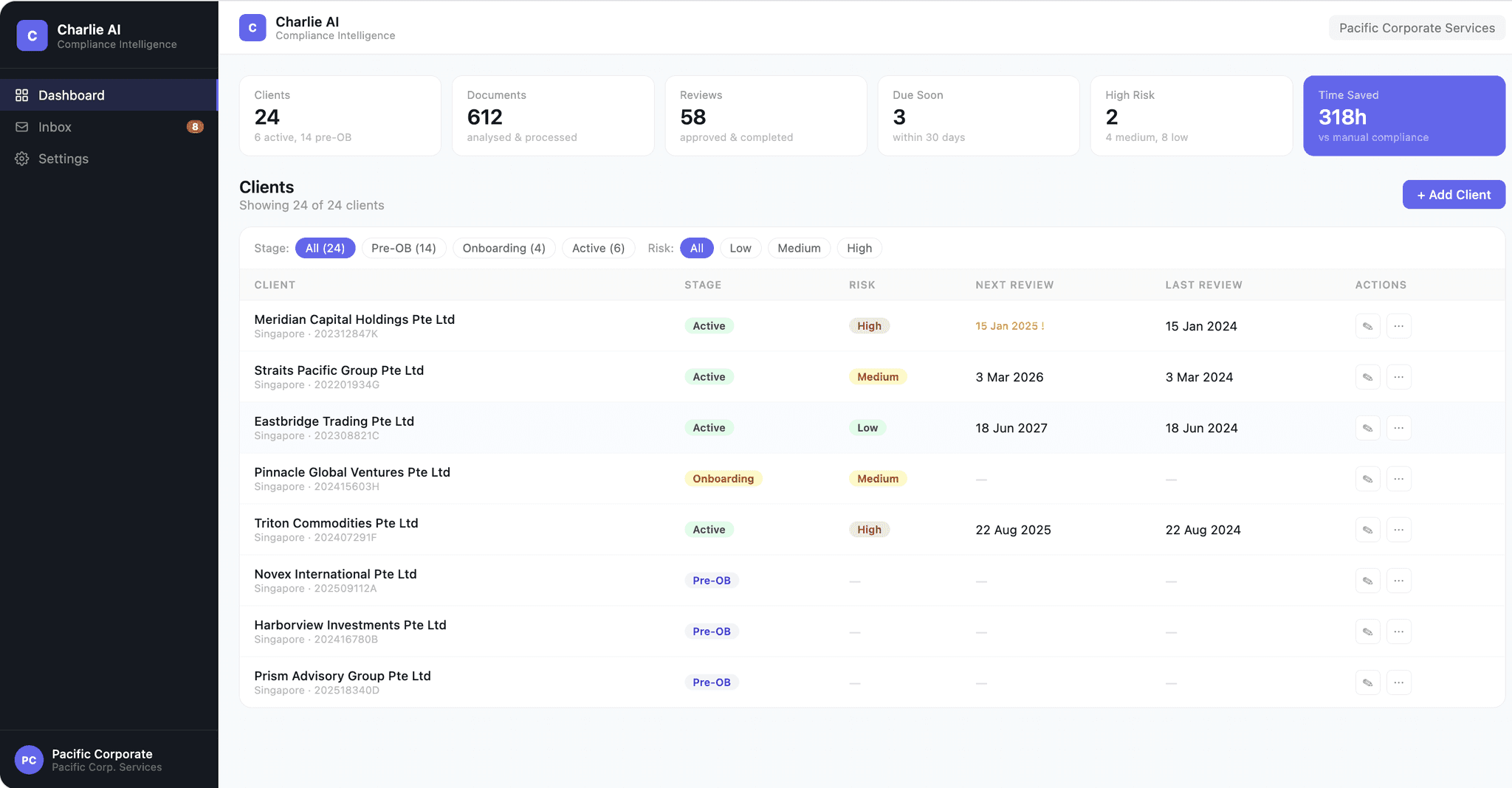The image size is (1512, 788).
Task: Open the Settings page
Action: 109,159
